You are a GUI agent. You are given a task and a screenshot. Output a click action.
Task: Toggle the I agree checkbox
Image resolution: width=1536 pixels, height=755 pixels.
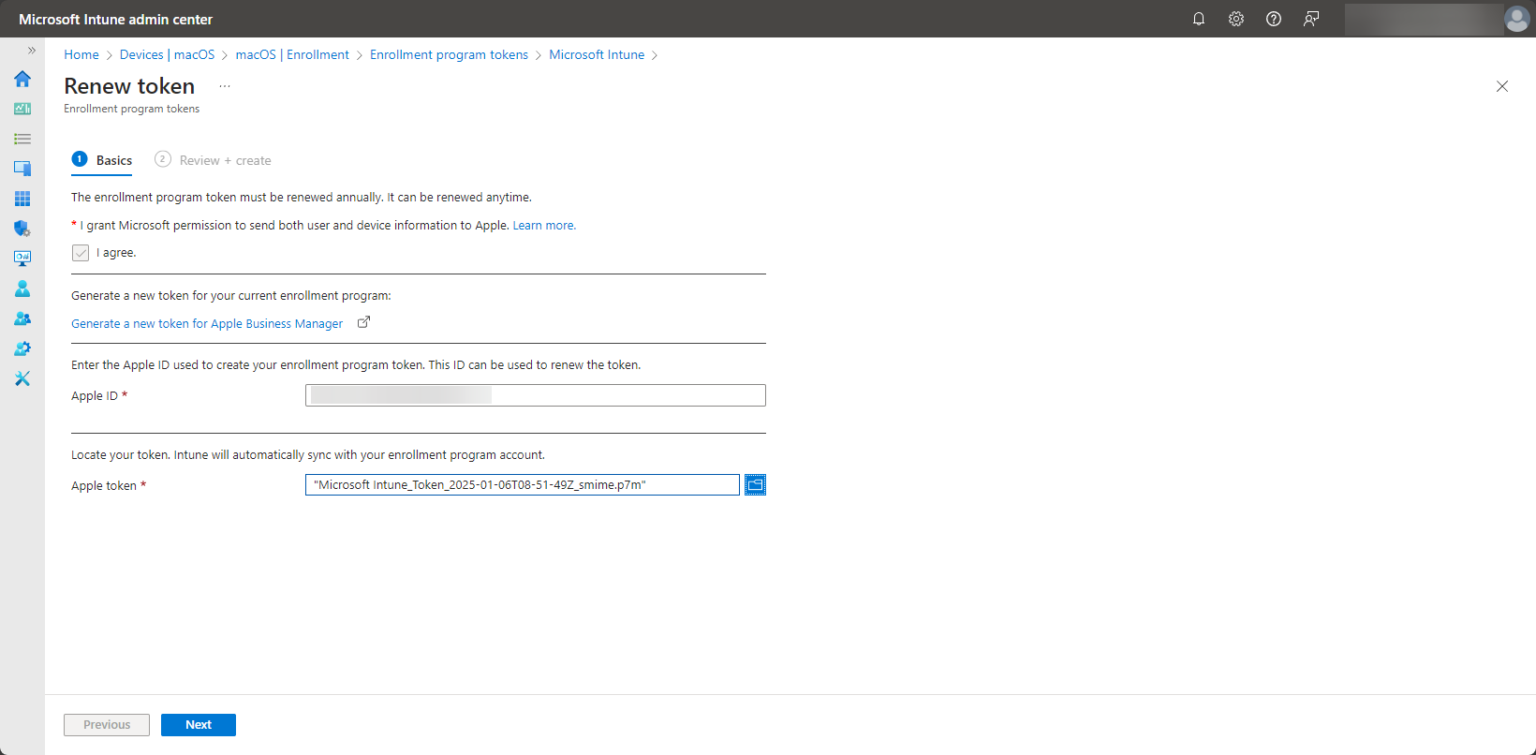(x=80, y=252)
